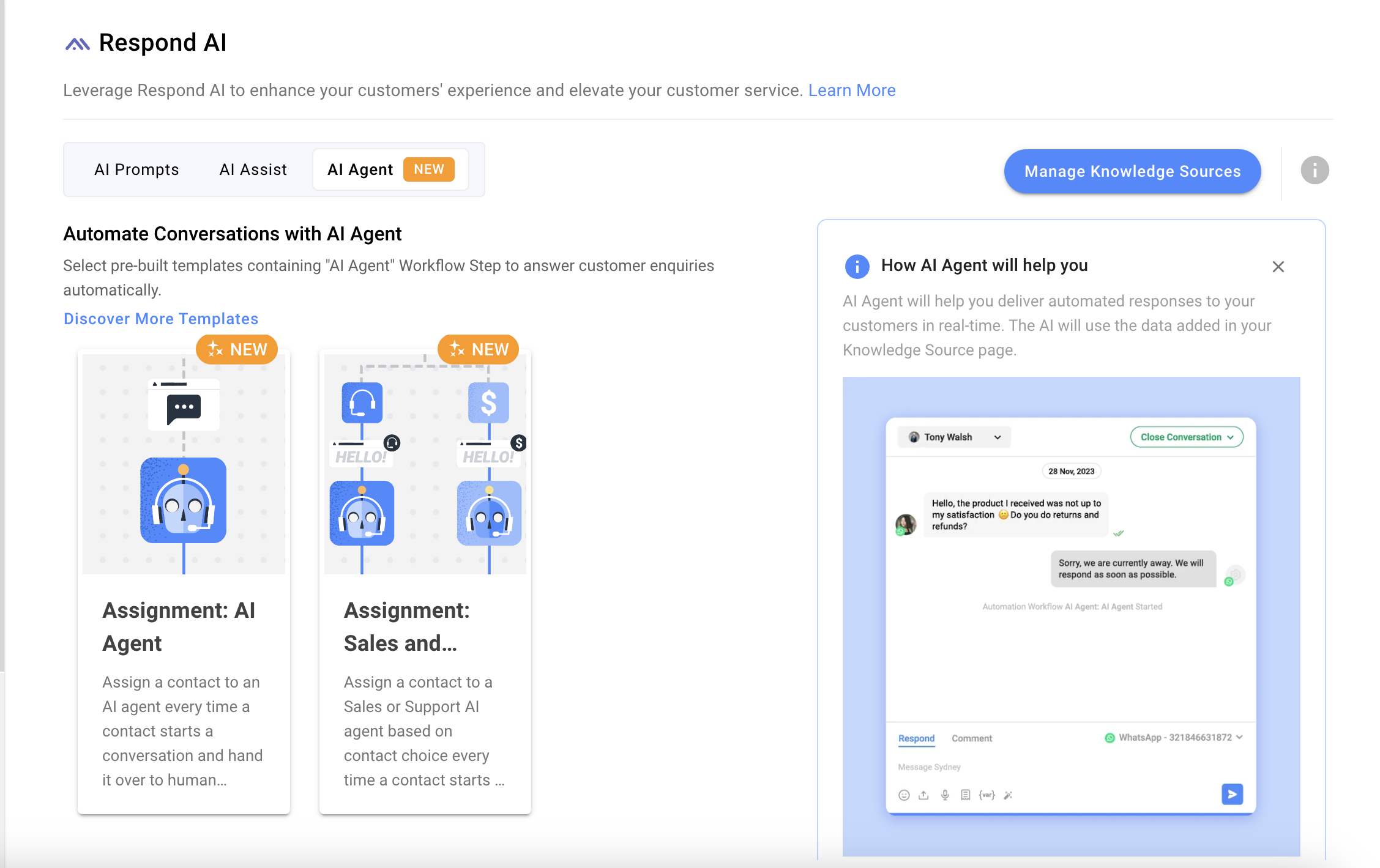Toggle the Respond tab in message preview
This screenshot has width=1380, height=868.
click(916, 738)
